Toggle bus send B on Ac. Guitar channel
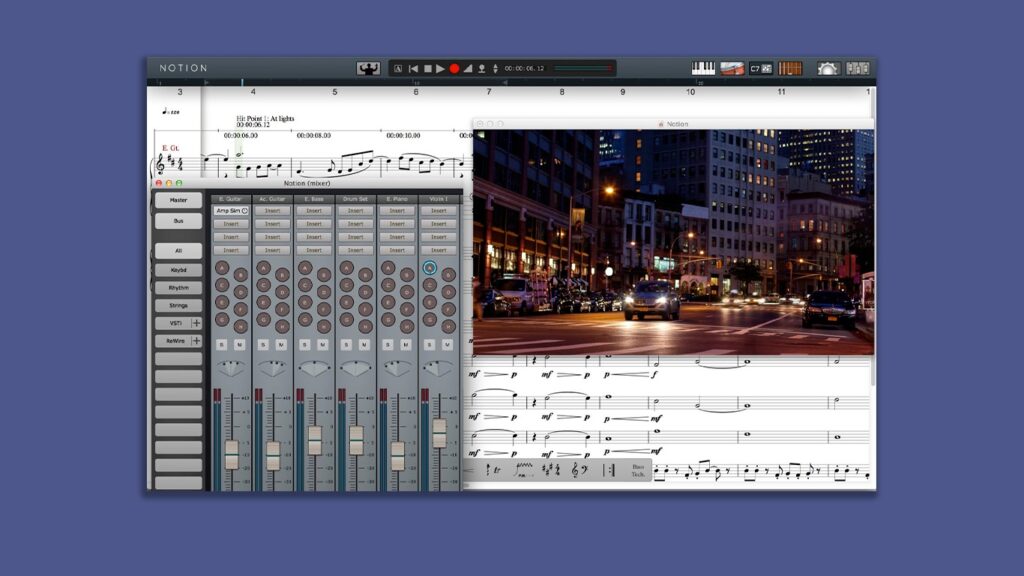 (x=282, y=275)
